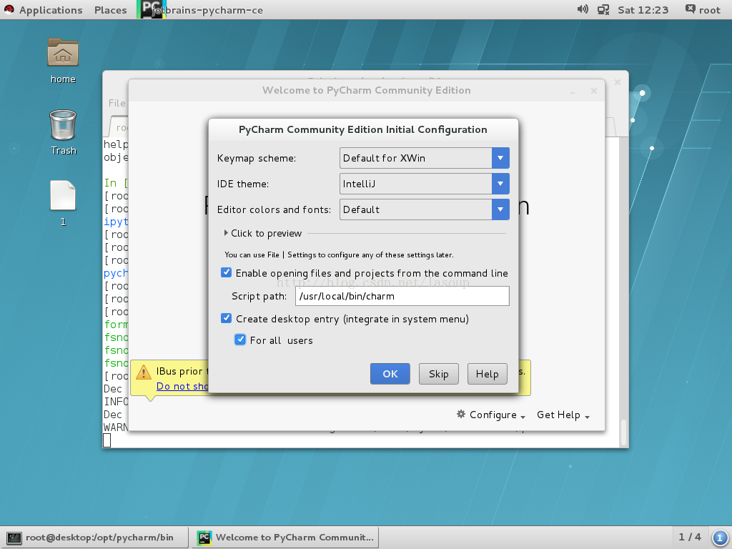The width and height of the screenshot is (732, 549).
Task: Click the IBus warning triangle icon
Action: pos(143,372)
